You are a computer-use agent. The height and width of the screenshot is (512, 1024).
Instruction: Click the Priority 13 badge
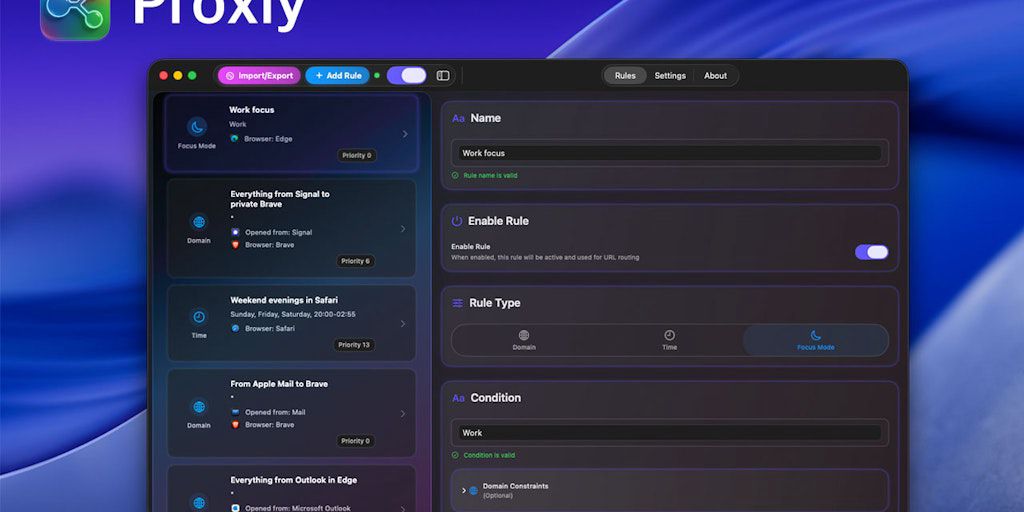coord(354,345)
